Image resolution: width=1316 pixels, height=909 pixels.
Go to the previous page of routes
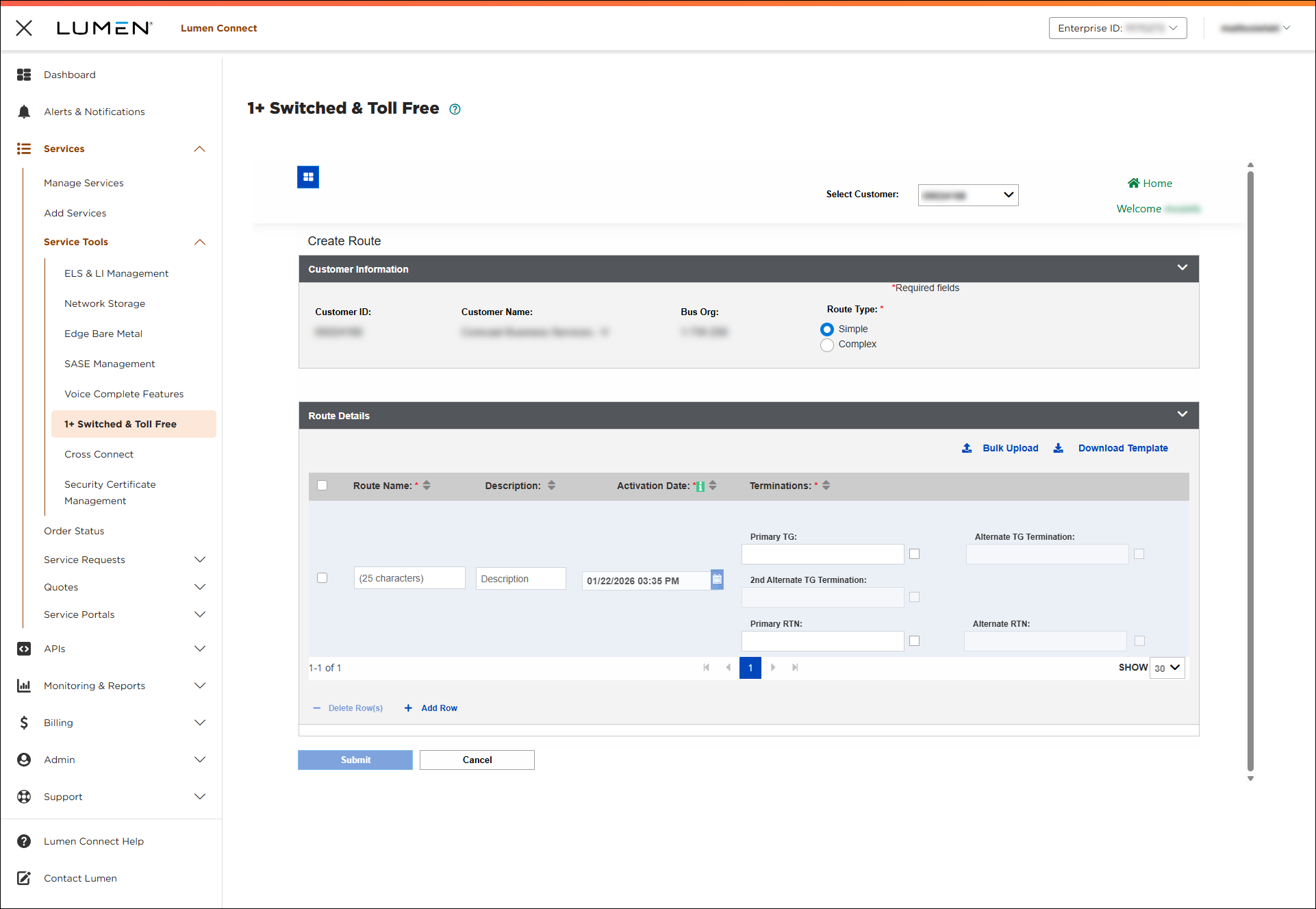click(x=728, y=667)
